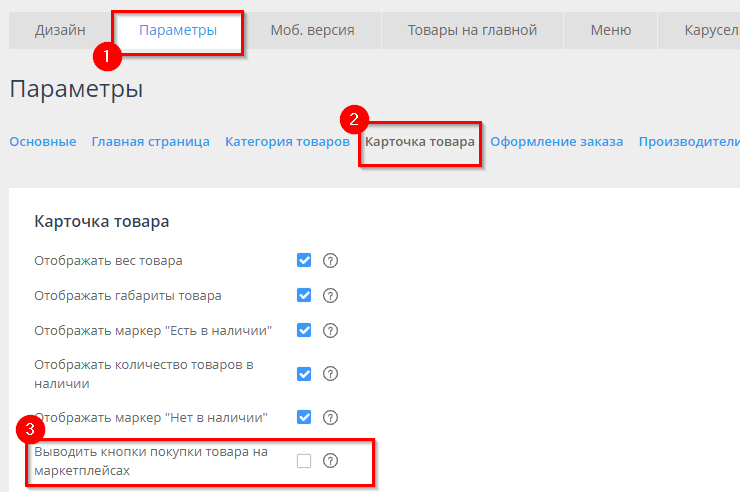Viewport: 740px width, 492px height.
Task: Enable "Выводить кнопки покупки товара на маркетплейсах"
Action: click(x=304, y=461)
